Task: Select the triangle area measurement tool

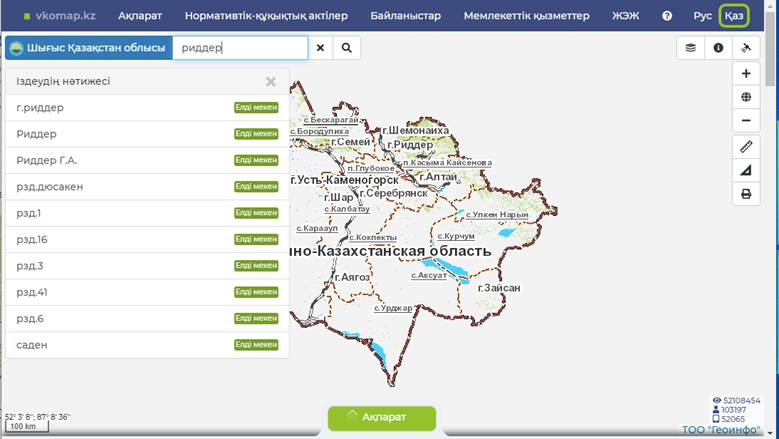Action: (746, 171)
